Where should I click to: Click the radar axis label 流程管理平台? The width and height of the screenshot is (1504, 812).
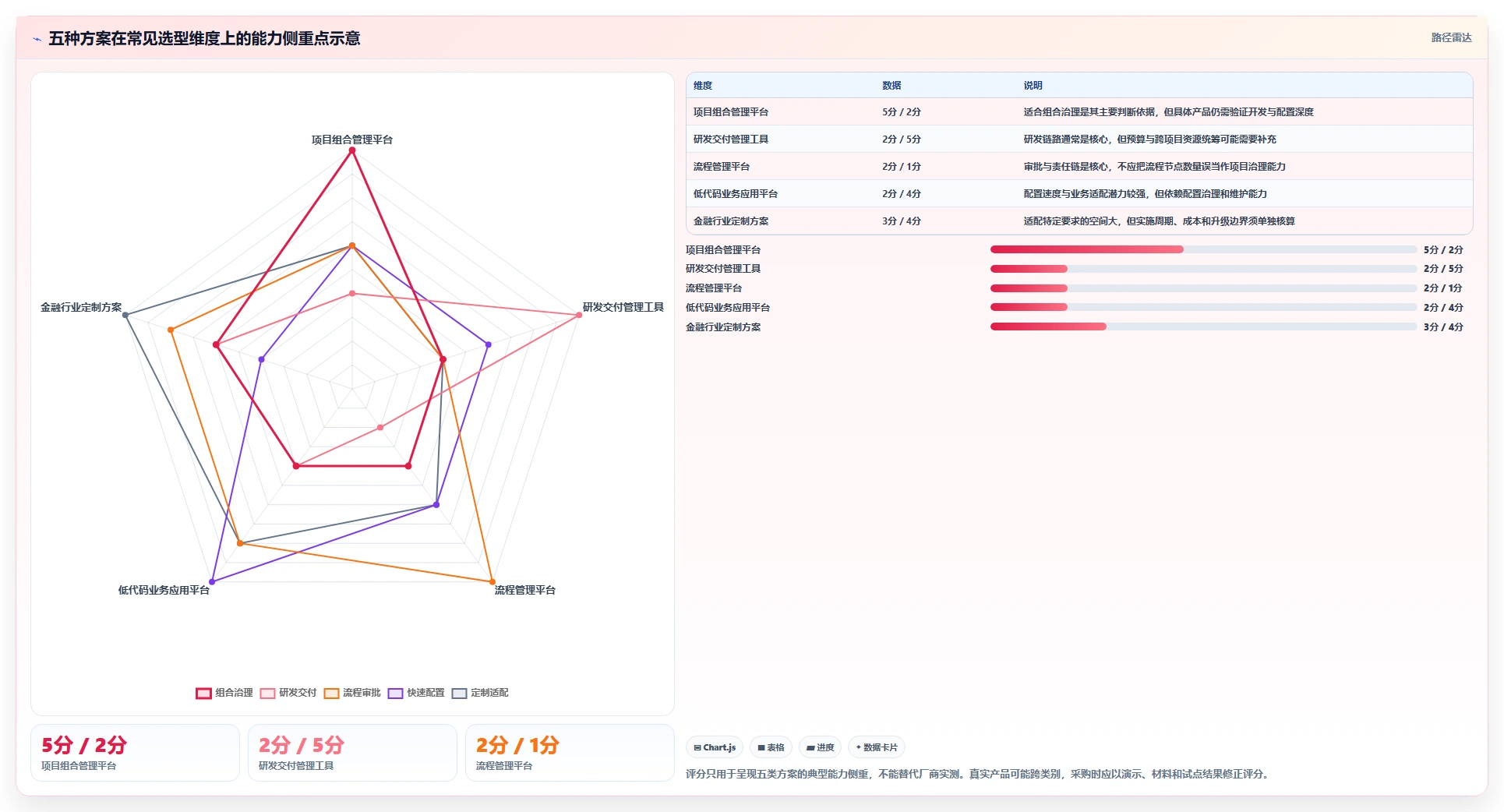pyautogui.click(x=525, y=591)
